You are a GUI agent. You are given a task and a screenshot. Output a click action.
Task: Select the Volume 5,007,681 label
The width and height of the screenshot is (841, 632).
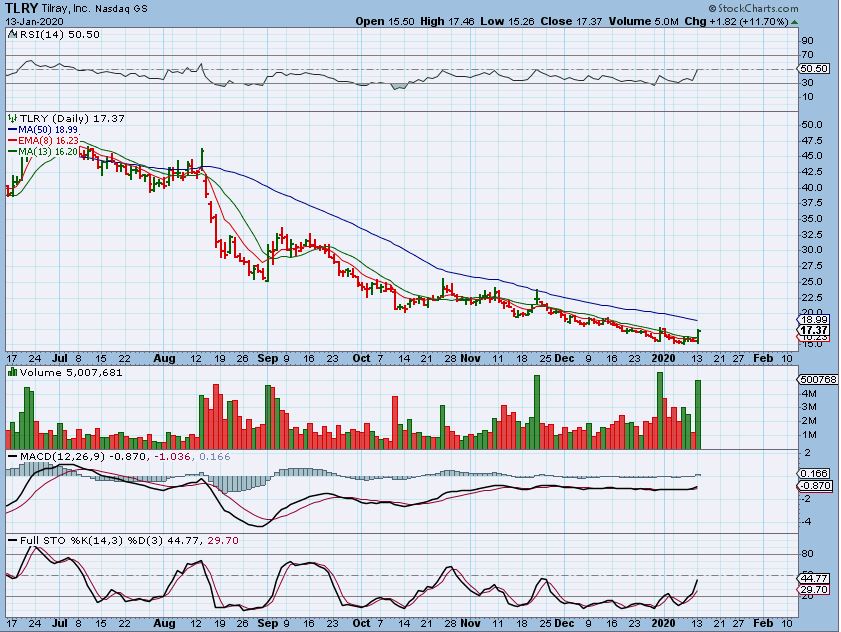[71, 372]
